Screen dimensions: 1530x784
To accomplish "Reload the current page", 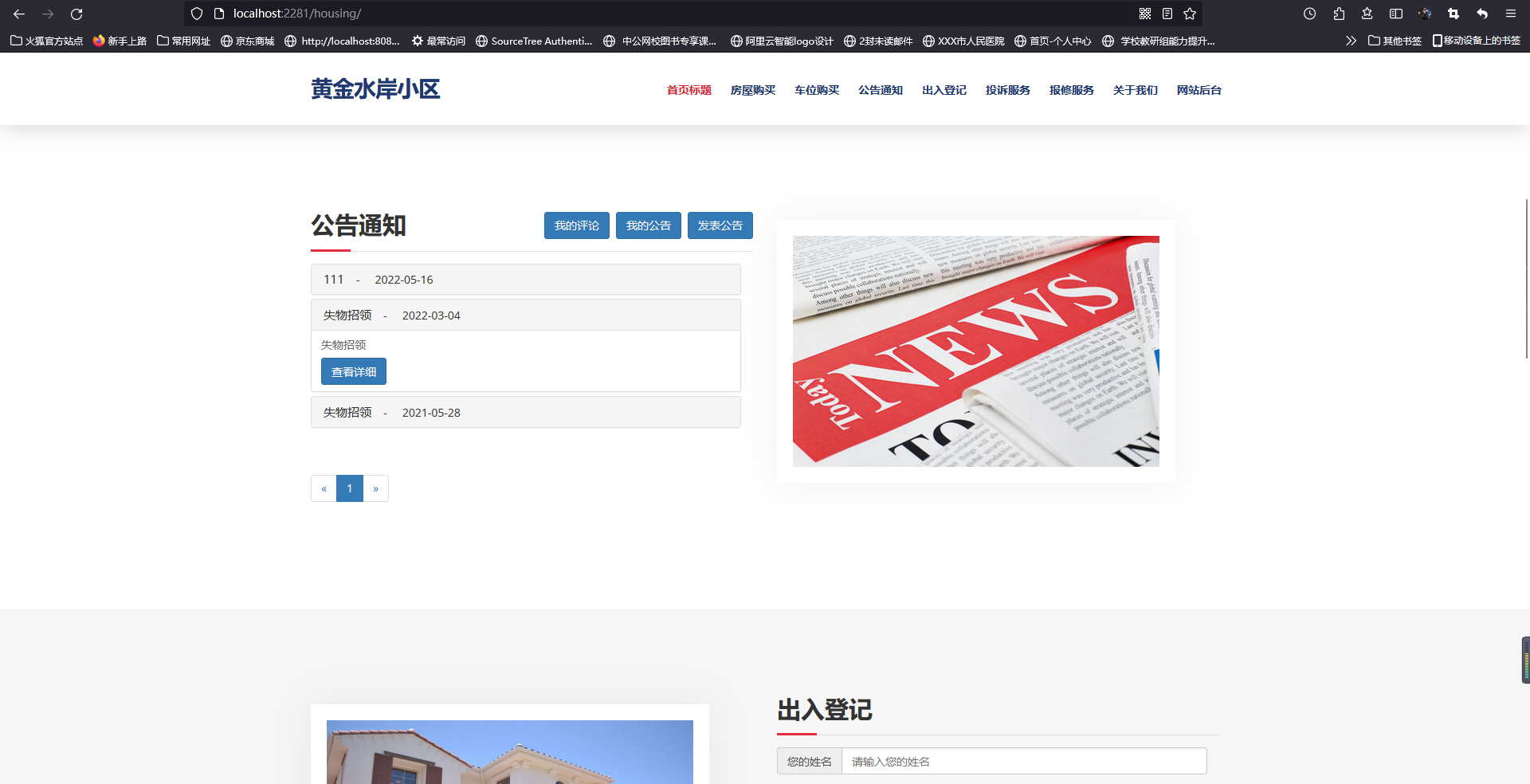I will (x=76, y=14).
